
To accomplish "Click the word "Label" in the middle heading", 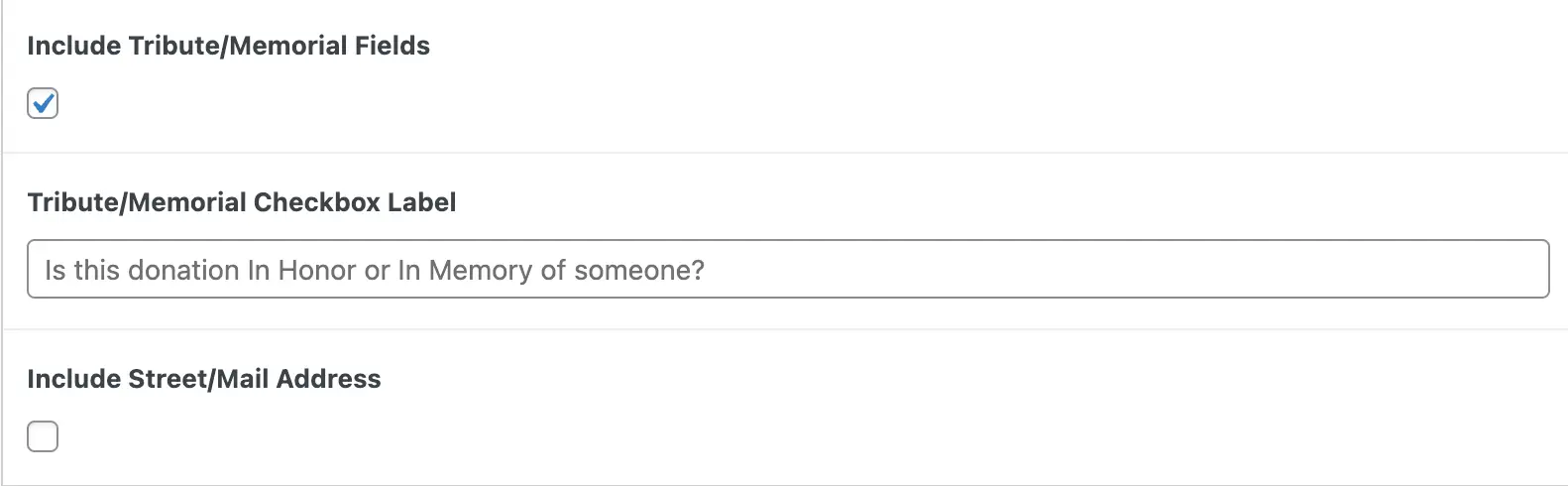I will point(423,202).
